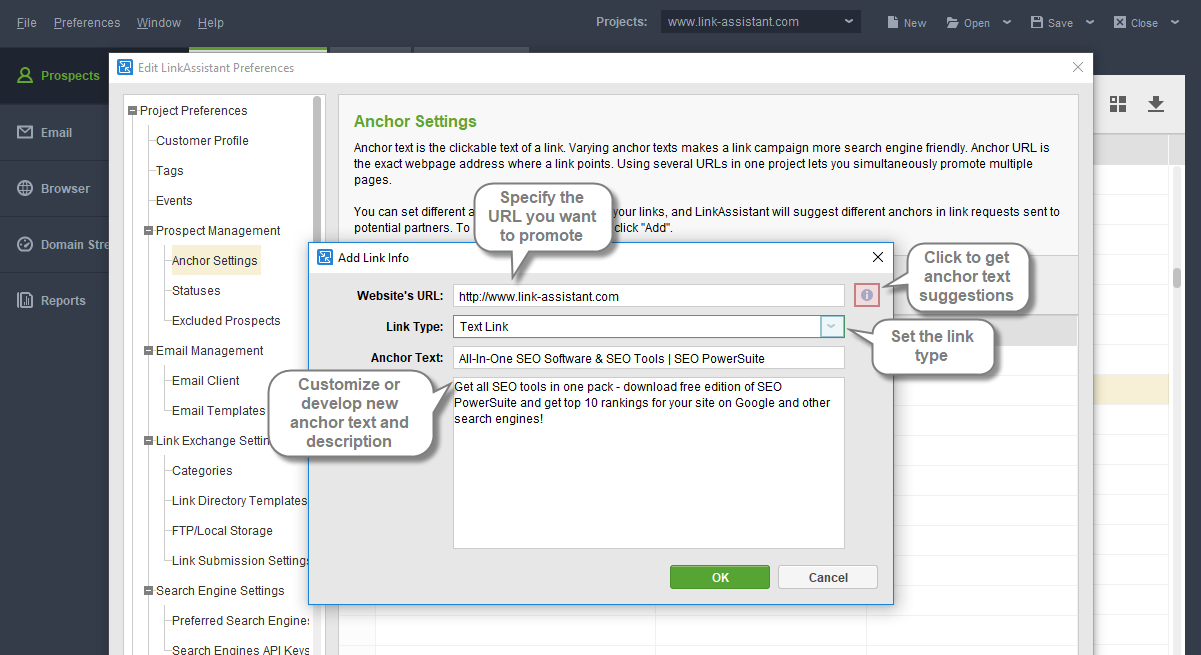Click into the link description text area
This screenshot has height=655, width=1201.
tap(649, 463)
